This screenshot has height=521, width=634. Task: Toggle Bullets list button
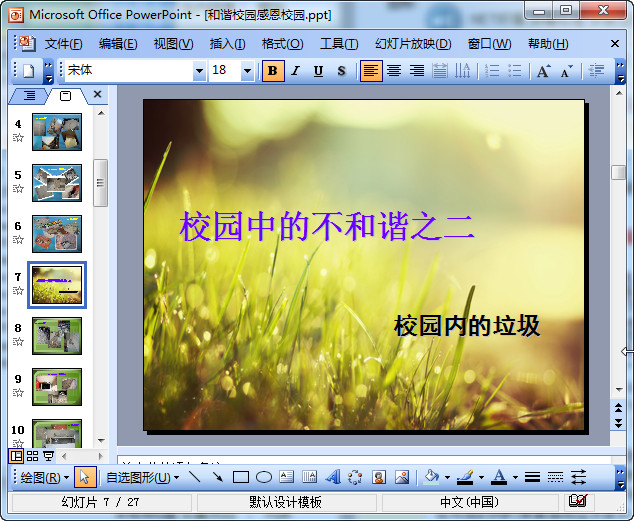pos(515,71)
